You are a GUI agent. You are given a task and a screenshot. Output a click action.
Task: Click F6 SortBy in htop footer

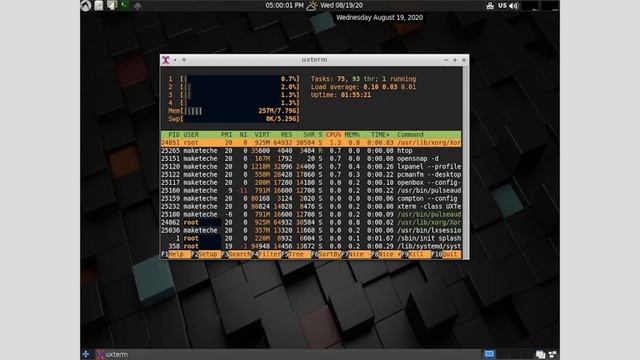point(326,254)
